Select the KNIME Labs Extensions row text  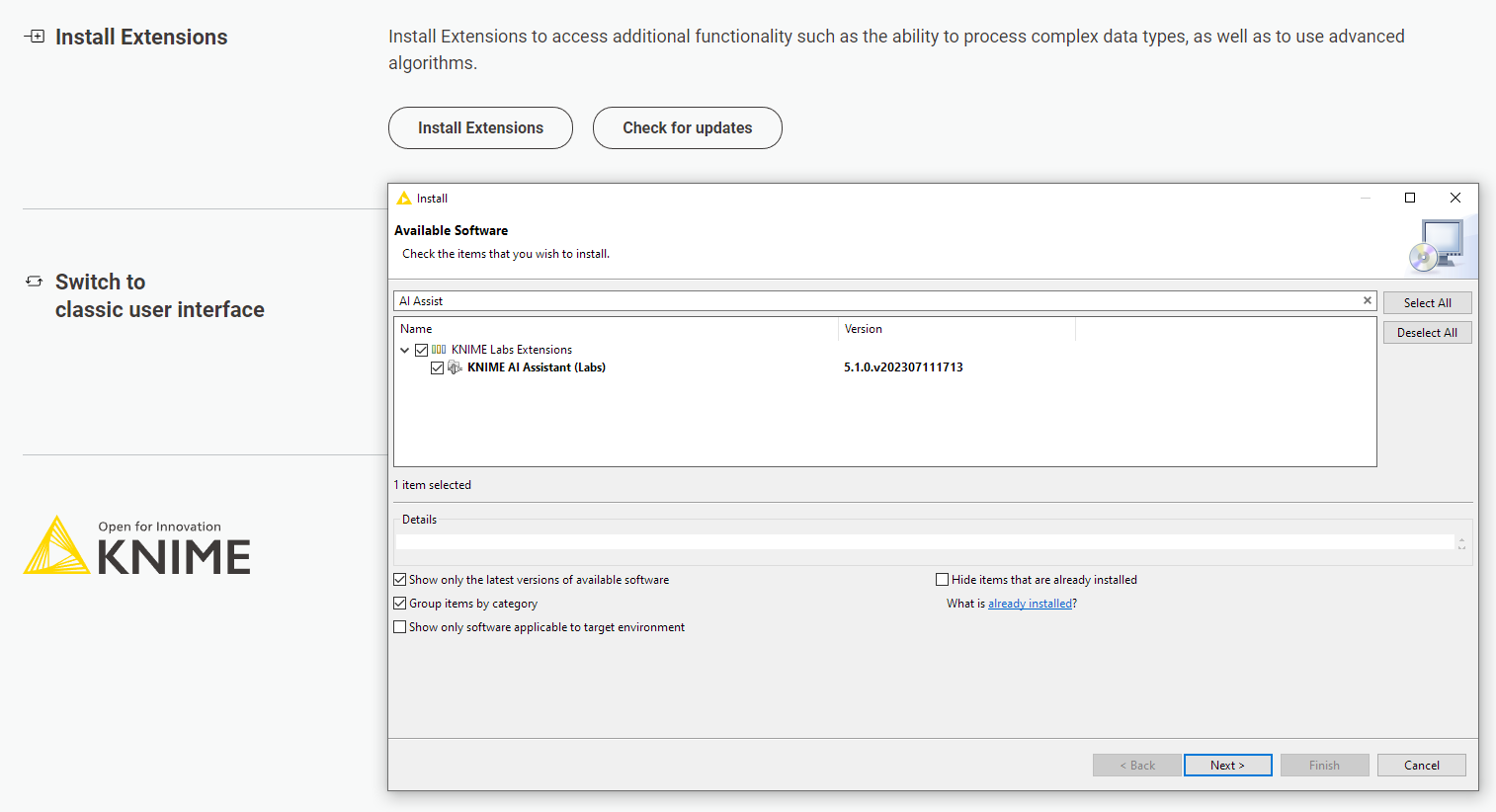click(x=512, y=350)
